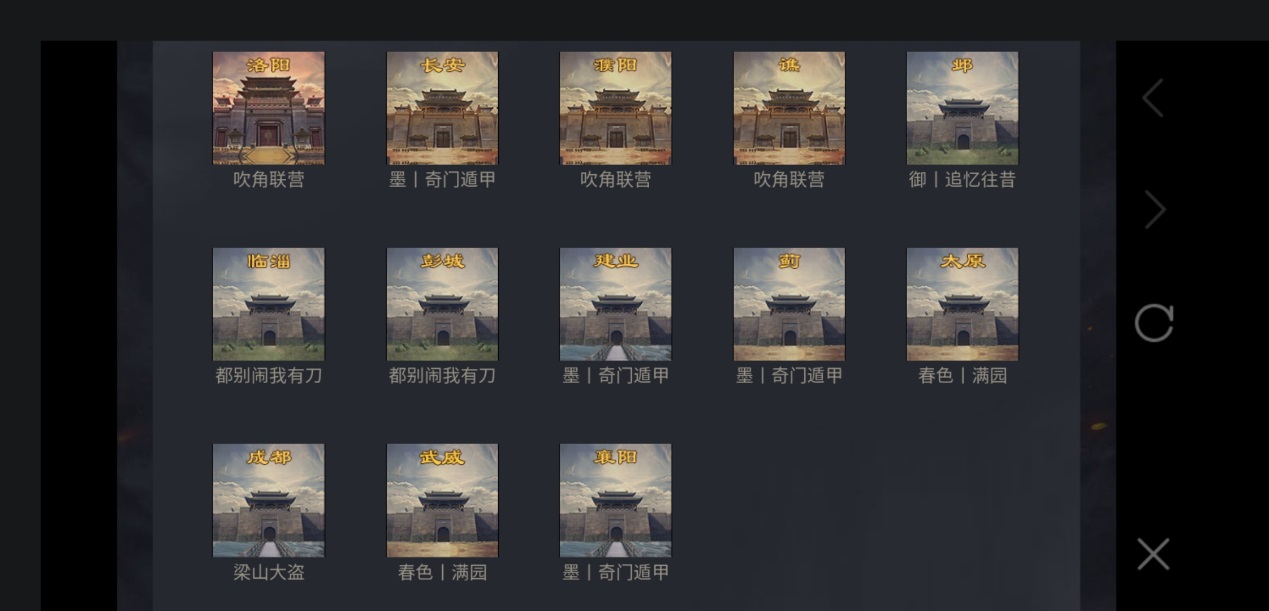The width and height of the screenshot is (1269, 611).
Task: Click the 谯 city fortress icon
Action: point(789,108)
